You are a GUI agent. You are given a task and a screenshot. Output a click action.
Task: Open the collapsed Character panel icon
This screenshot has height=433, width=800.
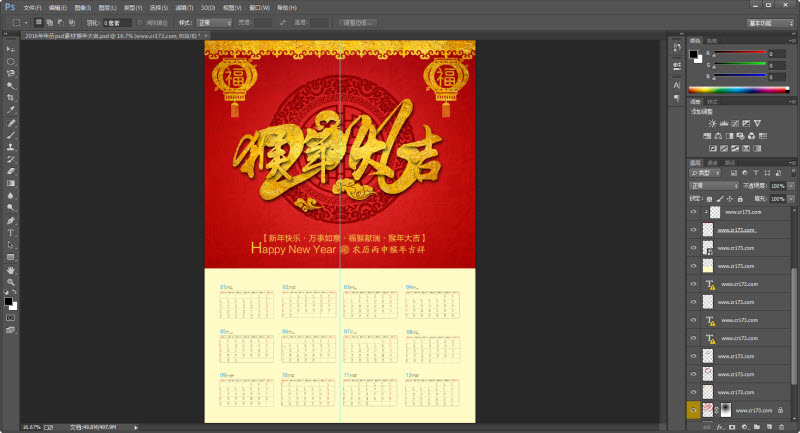tap(677, 85)
